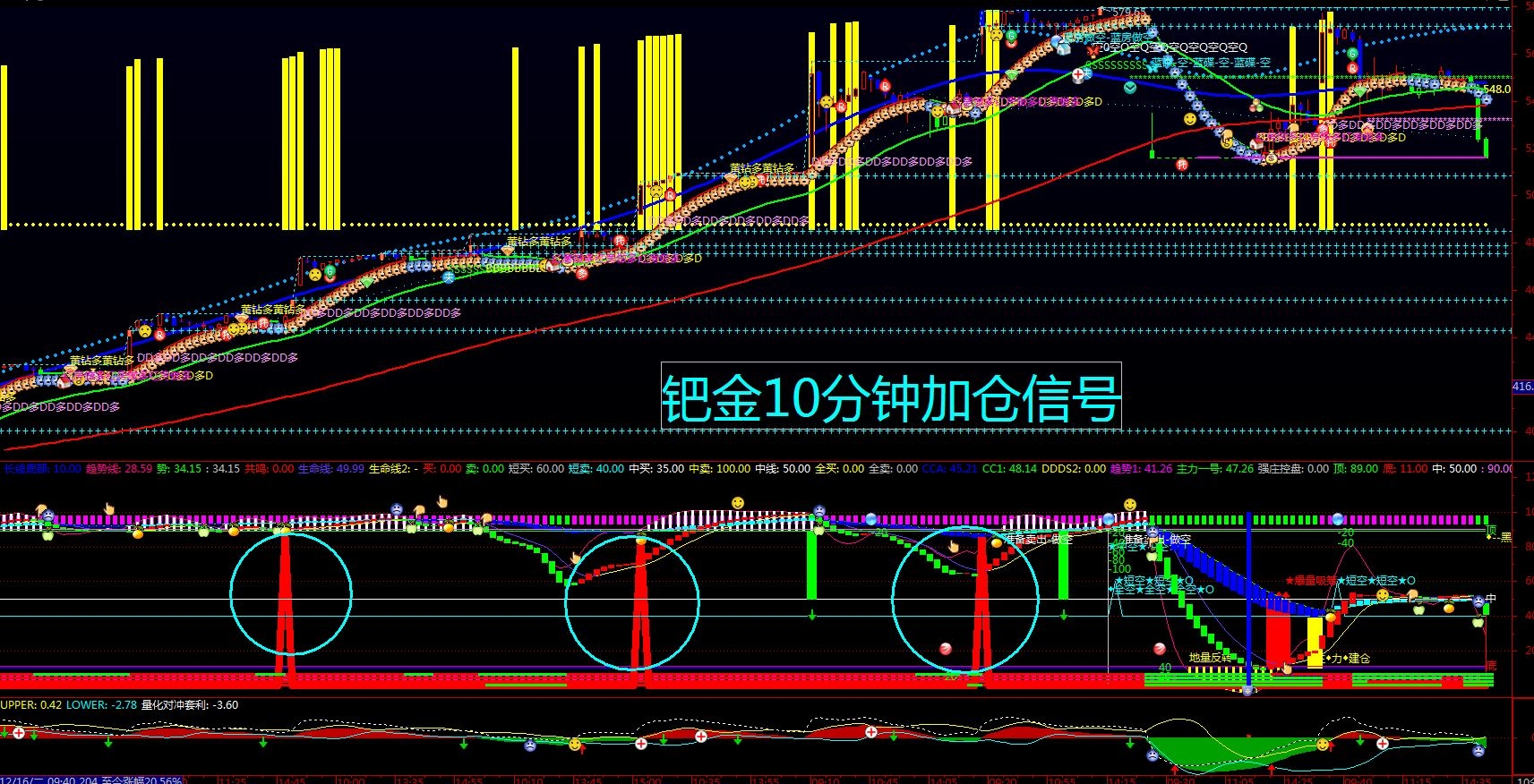
Task: Click the 11:25 time axis label
Action: (232, 780)
